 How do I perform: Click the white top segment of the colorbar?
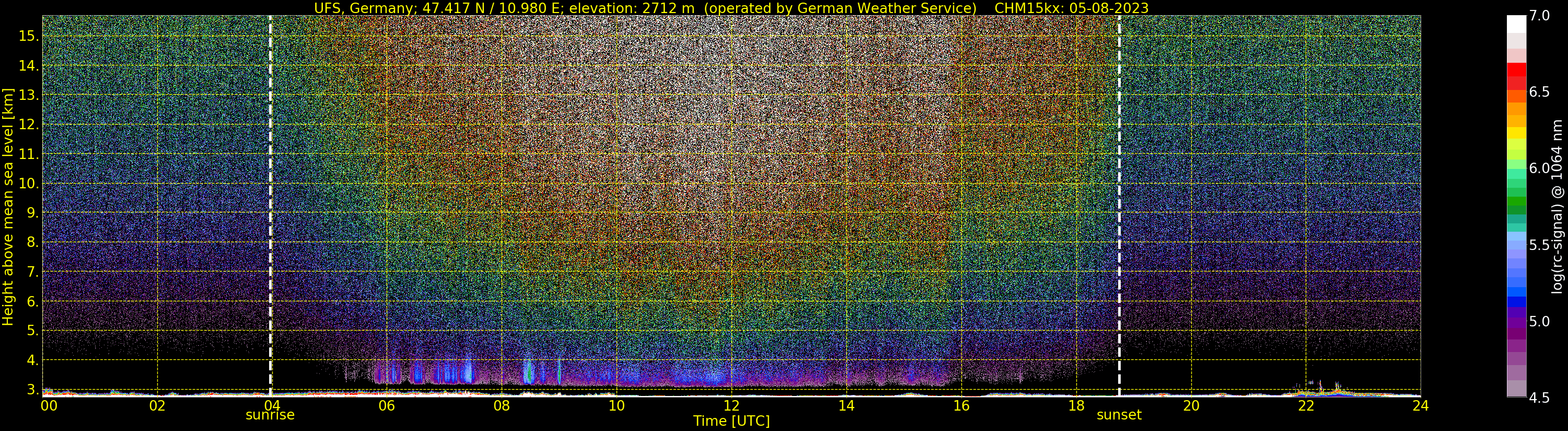[x=1516, y=24]
